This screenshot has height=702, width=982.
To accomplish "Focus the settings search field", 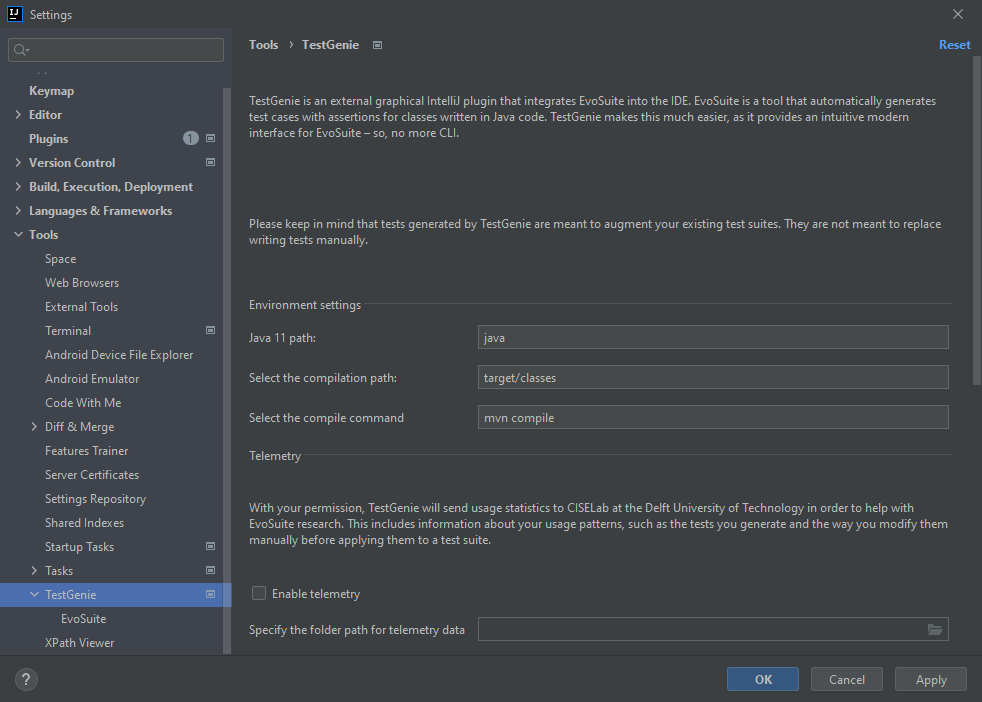I will point(116,50).
